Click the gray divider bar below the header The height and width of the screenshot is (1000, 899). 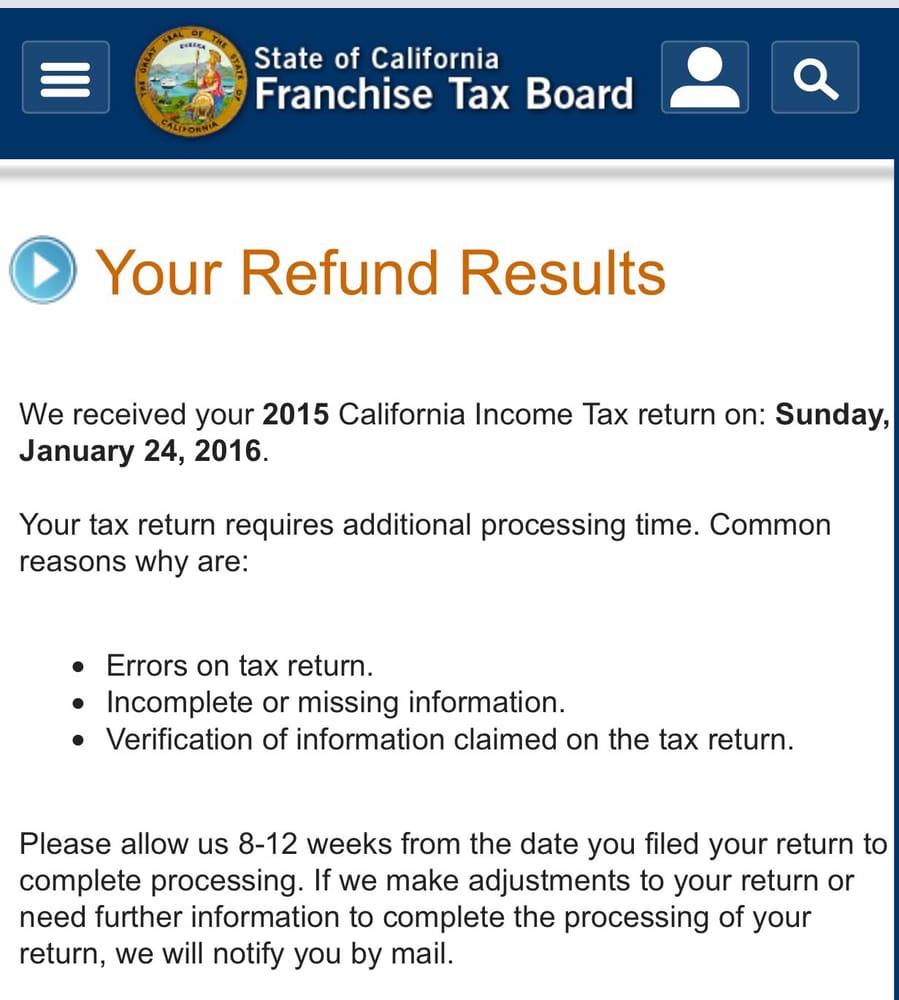click(x=446, y=170)
